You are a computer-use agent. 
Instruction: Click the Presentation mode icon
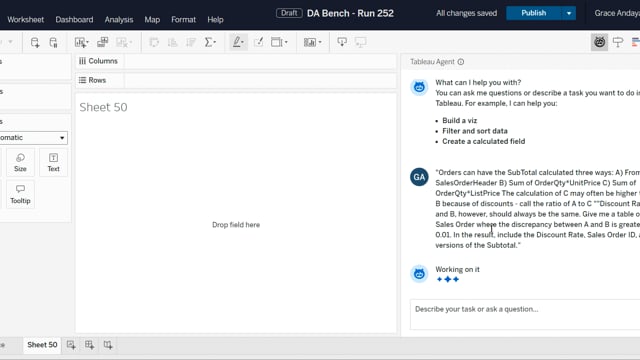click(x=360, y=42)
